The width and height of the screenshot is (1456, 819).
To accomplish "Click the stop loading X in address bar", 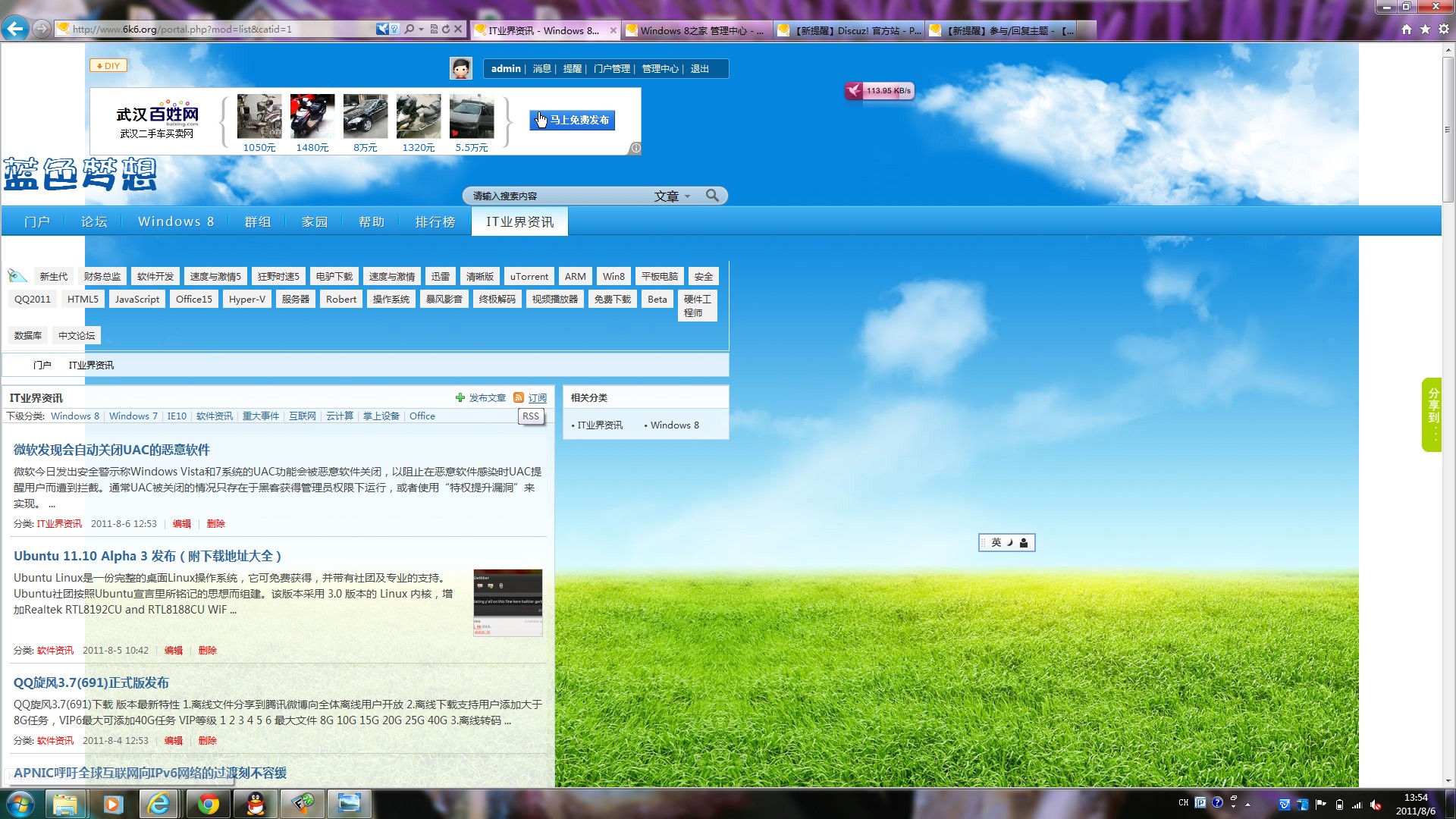I will pos(458,29).
